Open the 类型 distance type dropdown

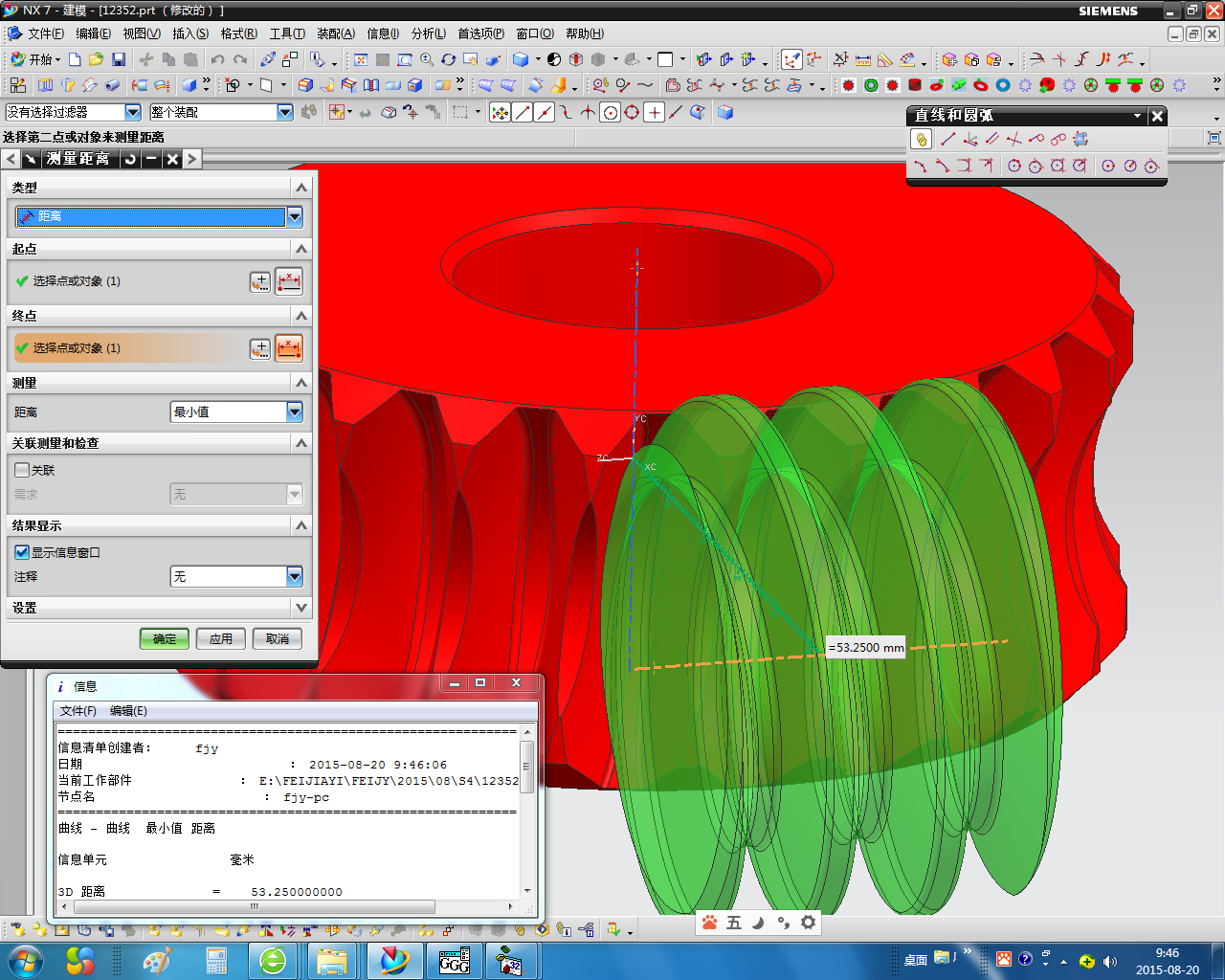pos(295,216)
